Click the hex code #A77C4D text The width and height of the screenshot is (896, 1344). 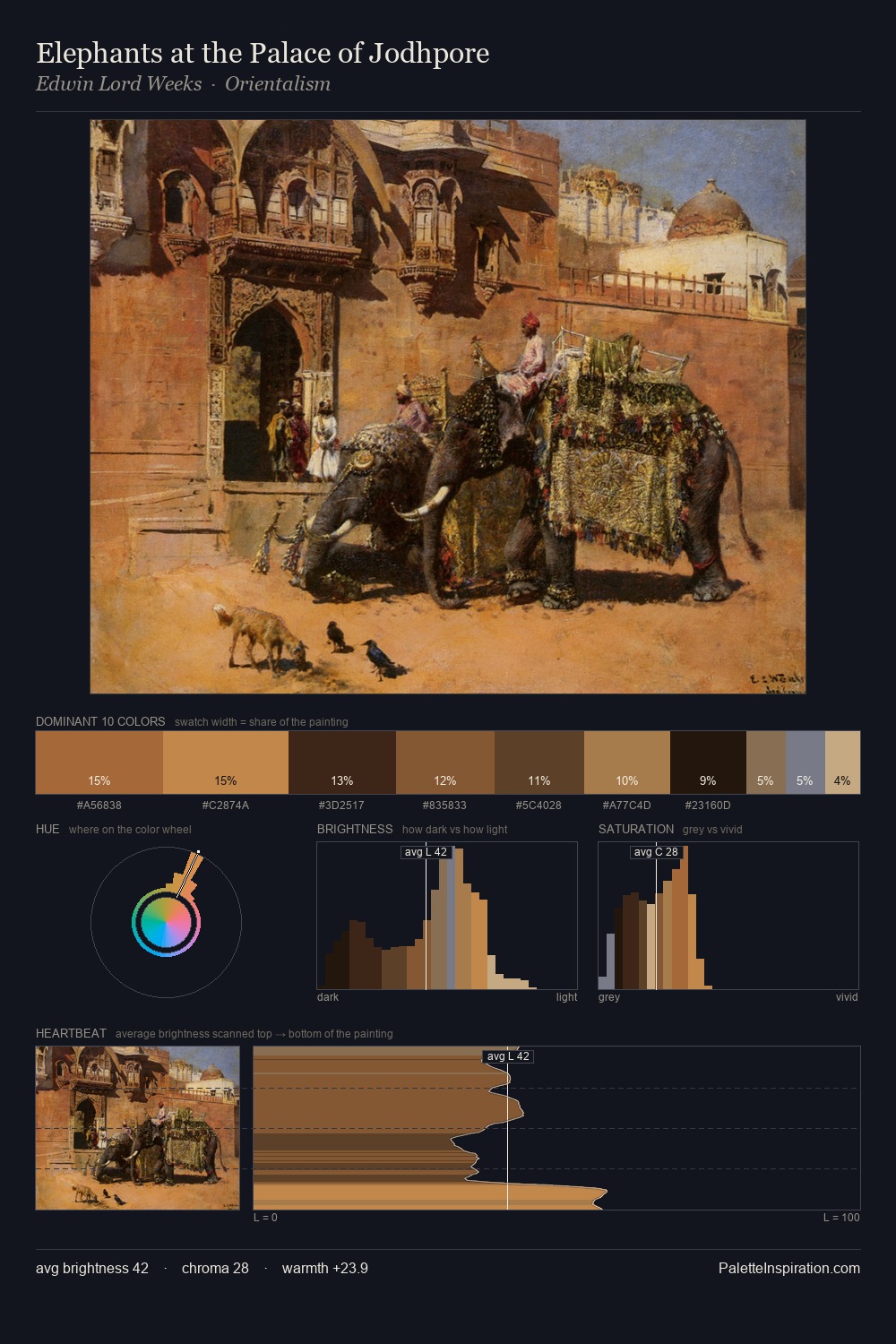[627, 806]
